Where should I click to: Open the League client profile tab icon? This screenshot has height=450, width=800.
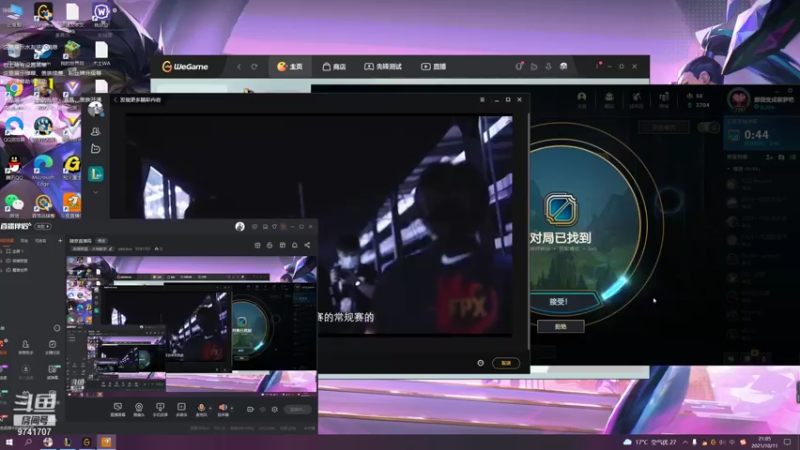[582, 99]
